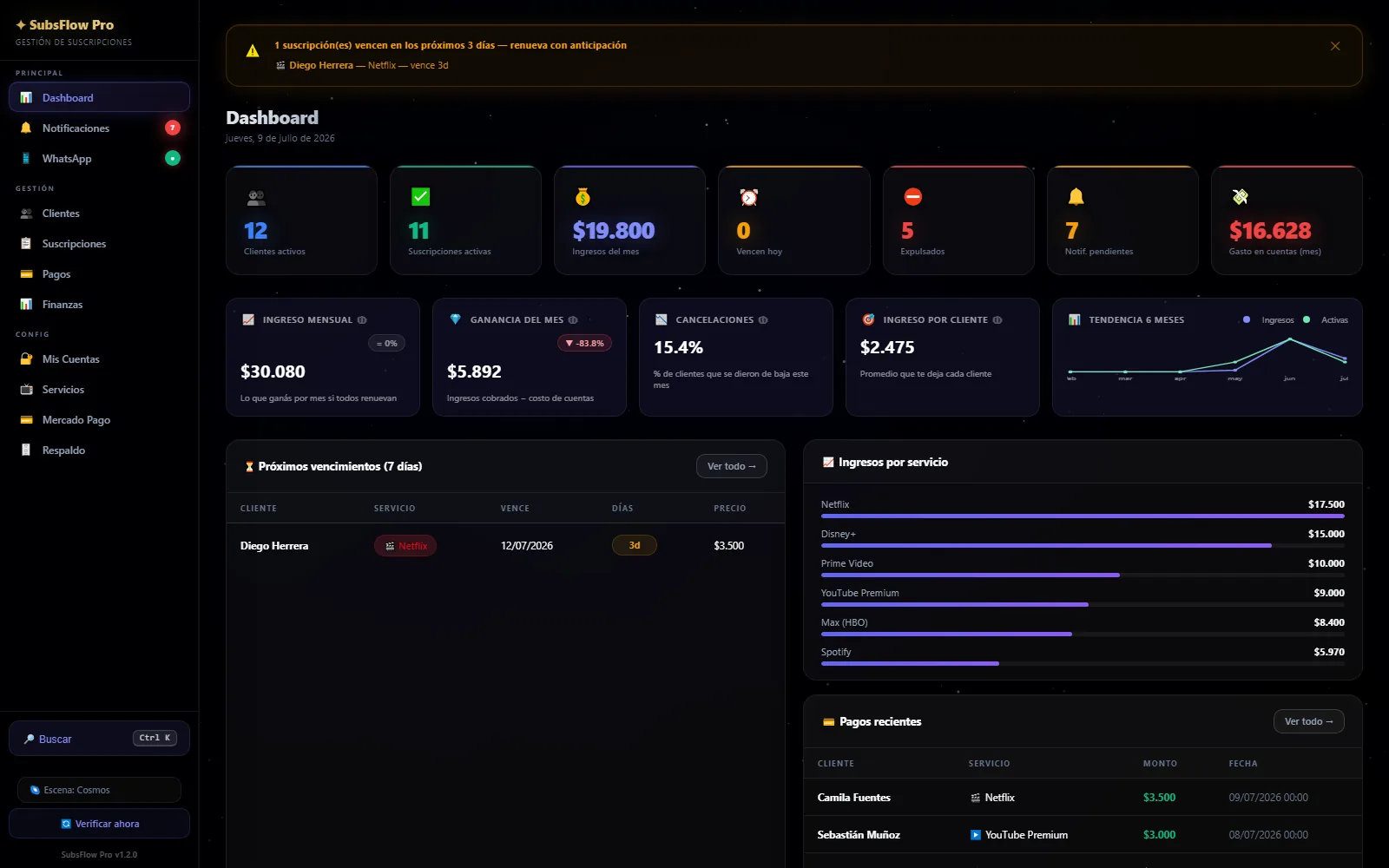The width and height of the screenshot is (1389, 868).
Task: Click the info icon beside Cancelaciones
Action: pos(763,319)
